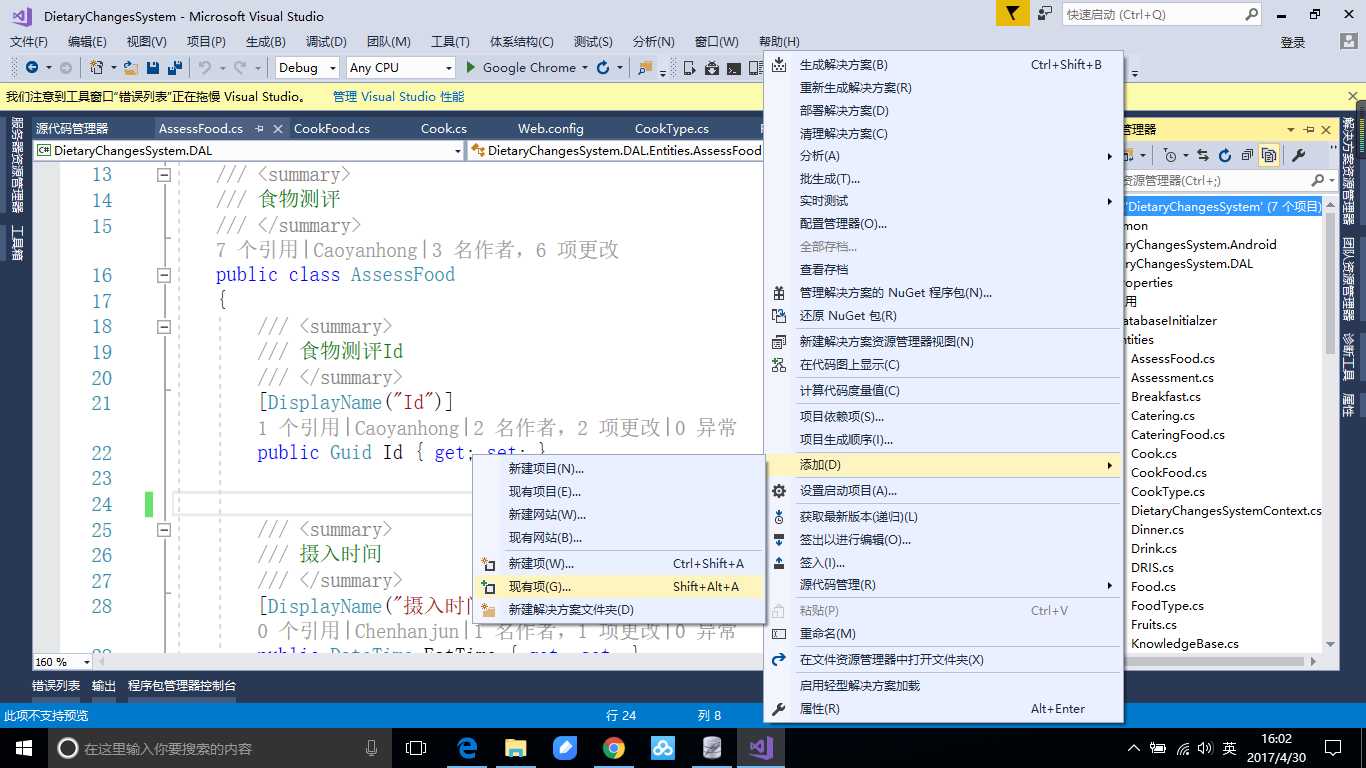This screenshot has width=1366, height=768.
Task: Click the New Project toolbar icon
Action: coord(96,68)
